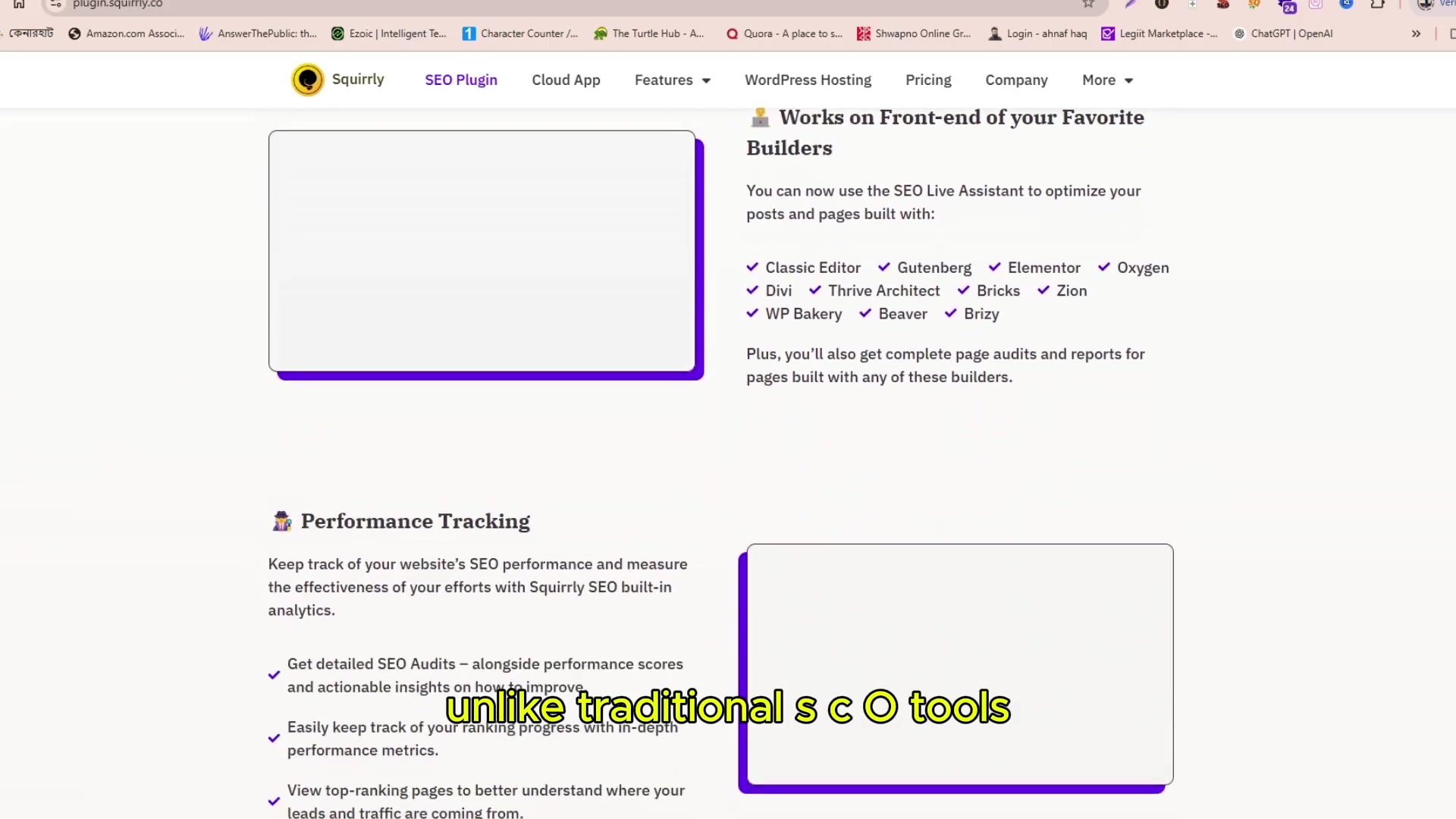View site information icon beside the URL

tap(55, 4)
